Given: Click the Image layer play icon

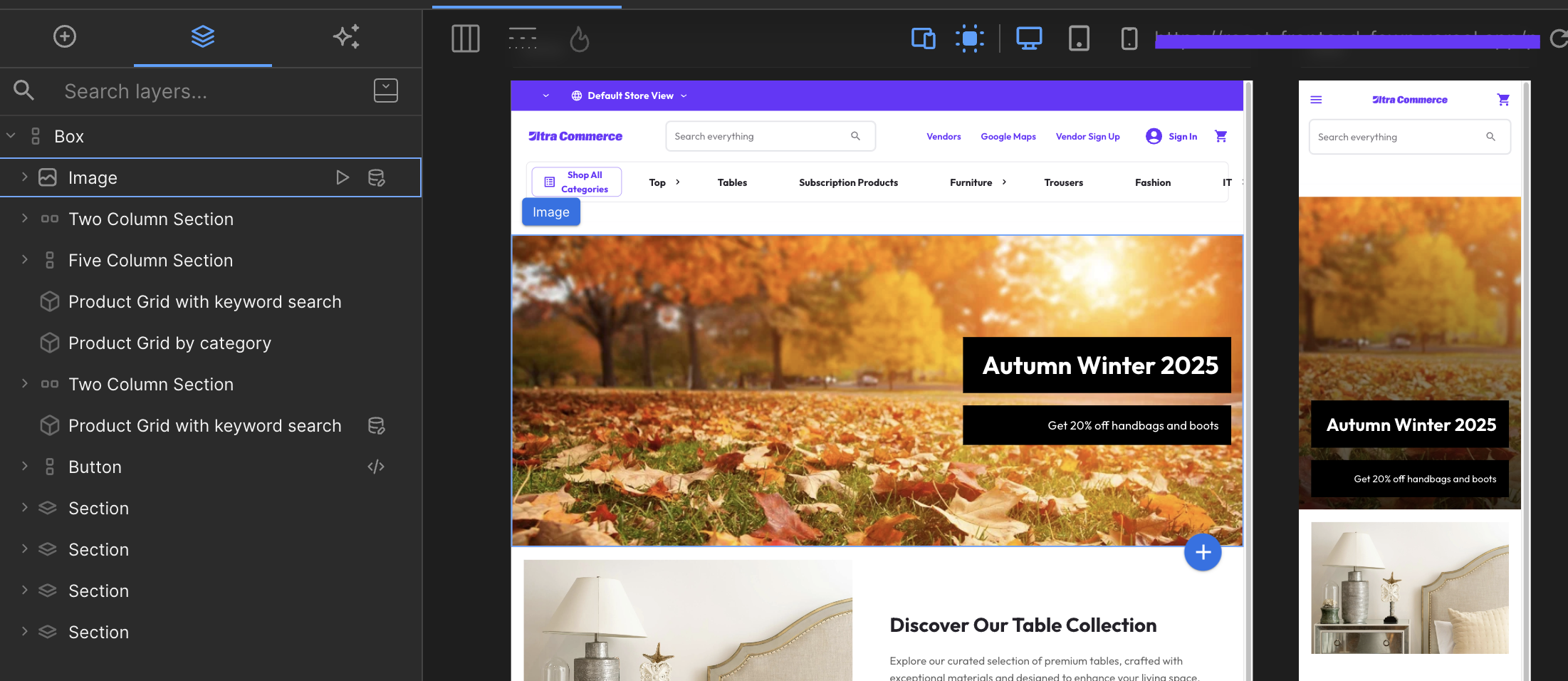Looking at the screenshot, I should [343, 177].
